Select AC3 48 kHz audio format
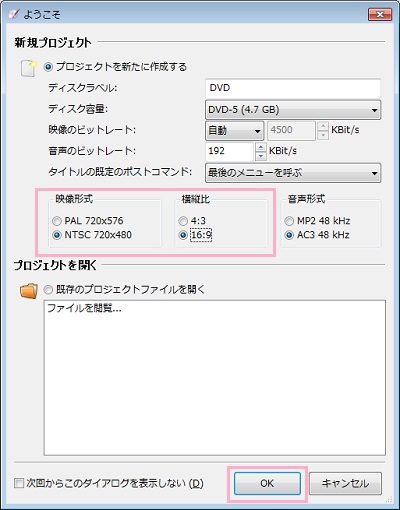400x510 pixels. pyautogui.click(x=289, y=235)
